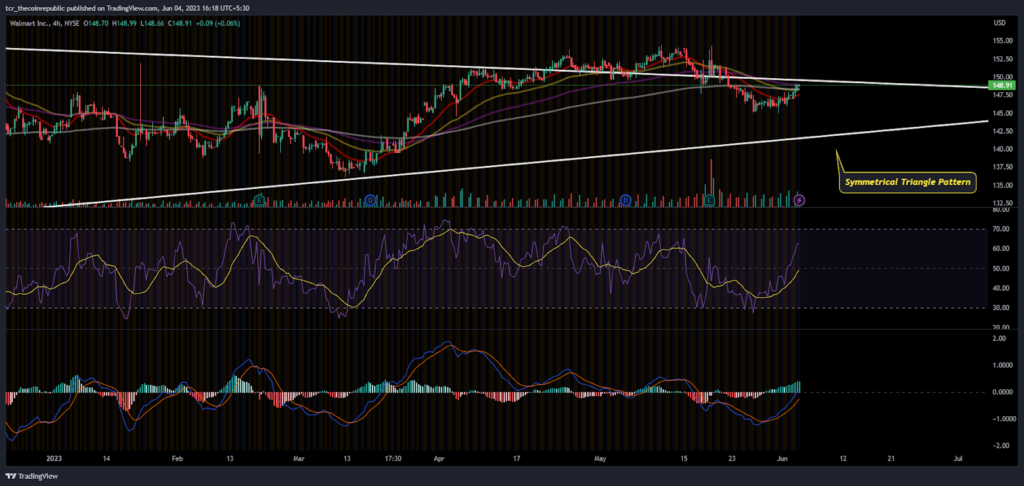Screen dimensions: 1024x486
Task: Click the 142.50 price axis label
Action: (x=1001, y=131)
